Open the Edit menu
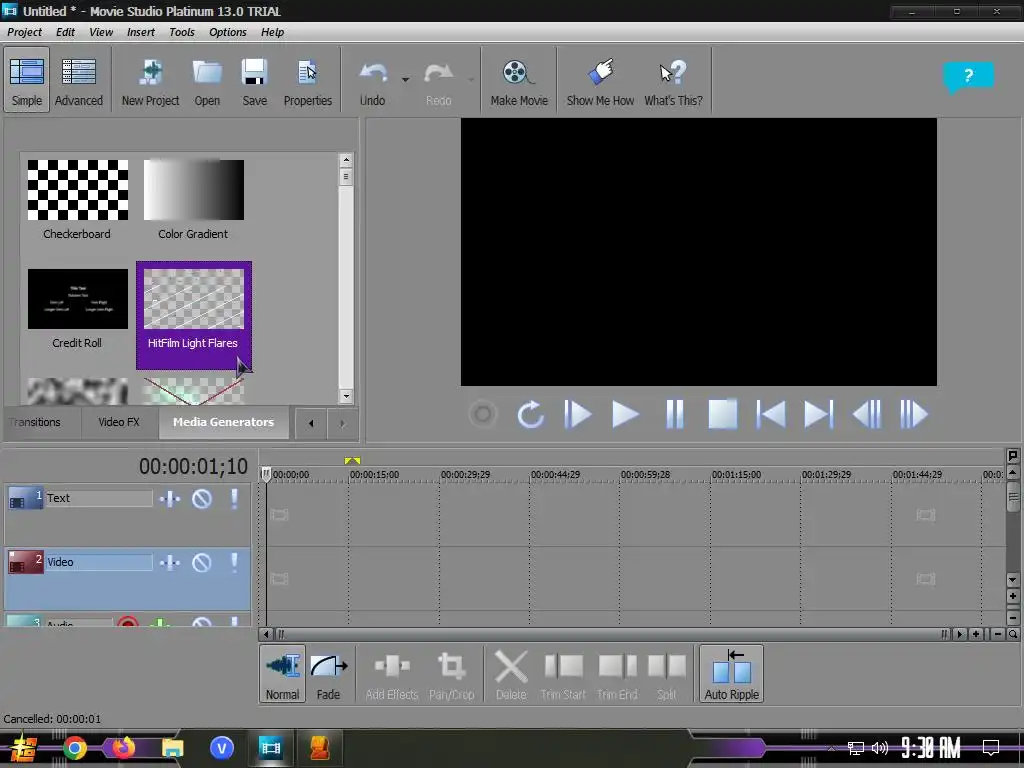 pos(65,32)
